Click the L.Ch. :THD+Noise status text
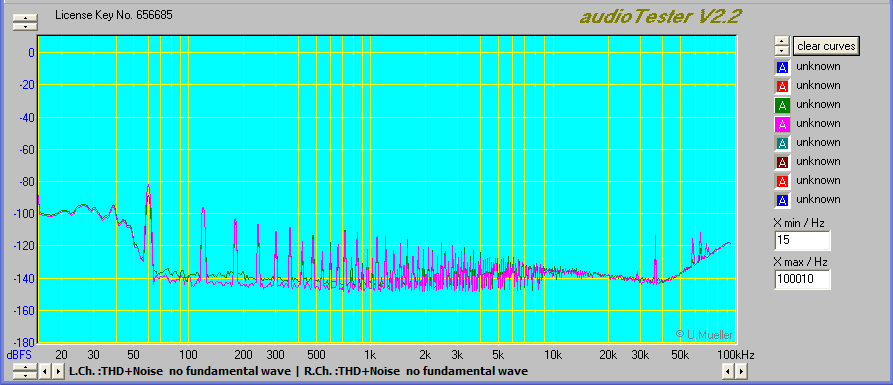Screen dimensions: 893x385 tap(179, 371)
